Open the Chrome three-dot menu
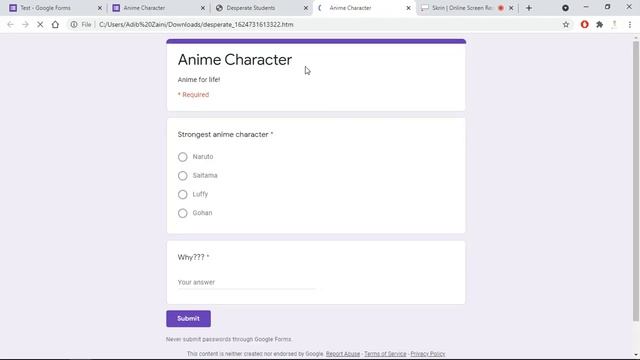Viewport: 640px width, 360px height. (x=630, y=24)
